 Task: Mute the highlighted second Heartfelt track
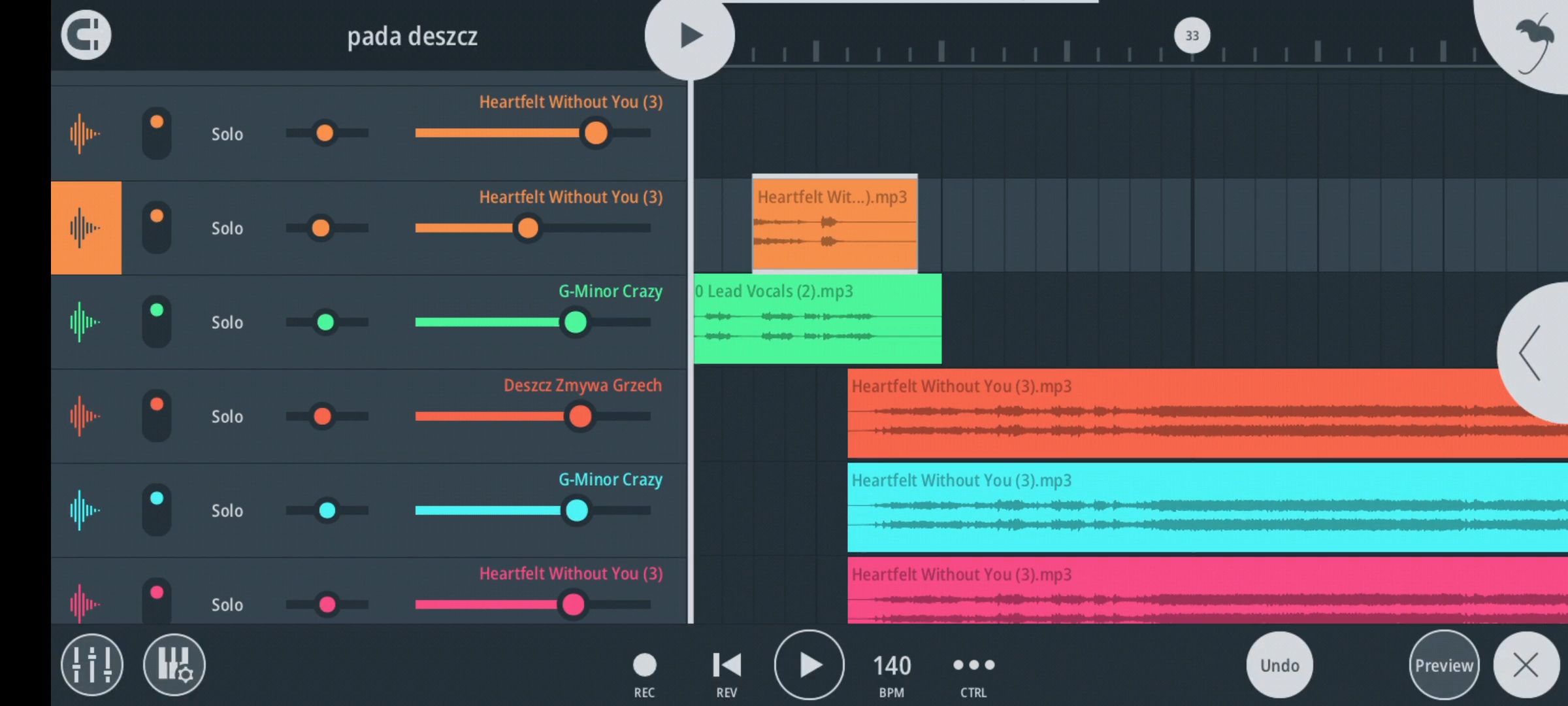pos(157,227)
